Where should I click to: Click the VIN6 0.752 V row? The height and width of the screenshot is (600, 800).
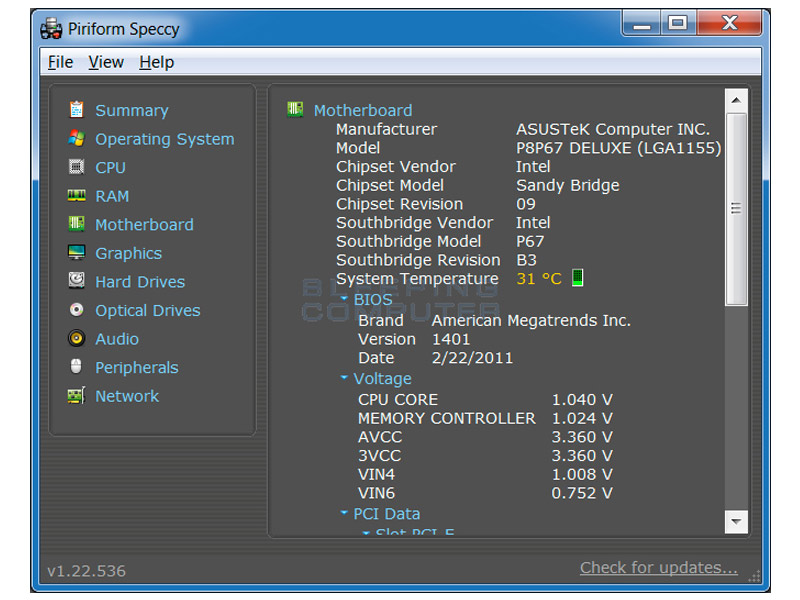point(485,493)
